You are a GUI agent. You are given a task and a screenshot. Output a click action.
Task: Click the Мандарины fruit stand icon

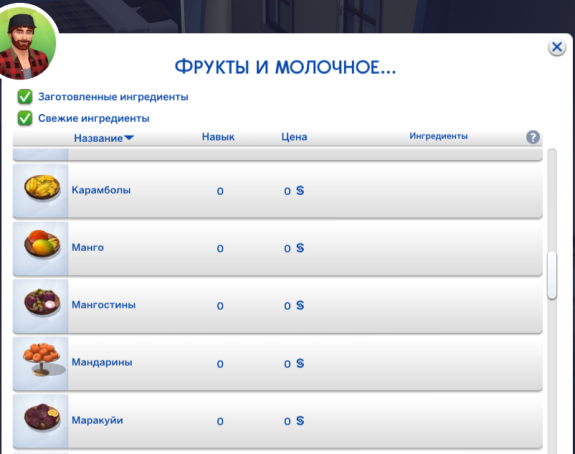42,359
